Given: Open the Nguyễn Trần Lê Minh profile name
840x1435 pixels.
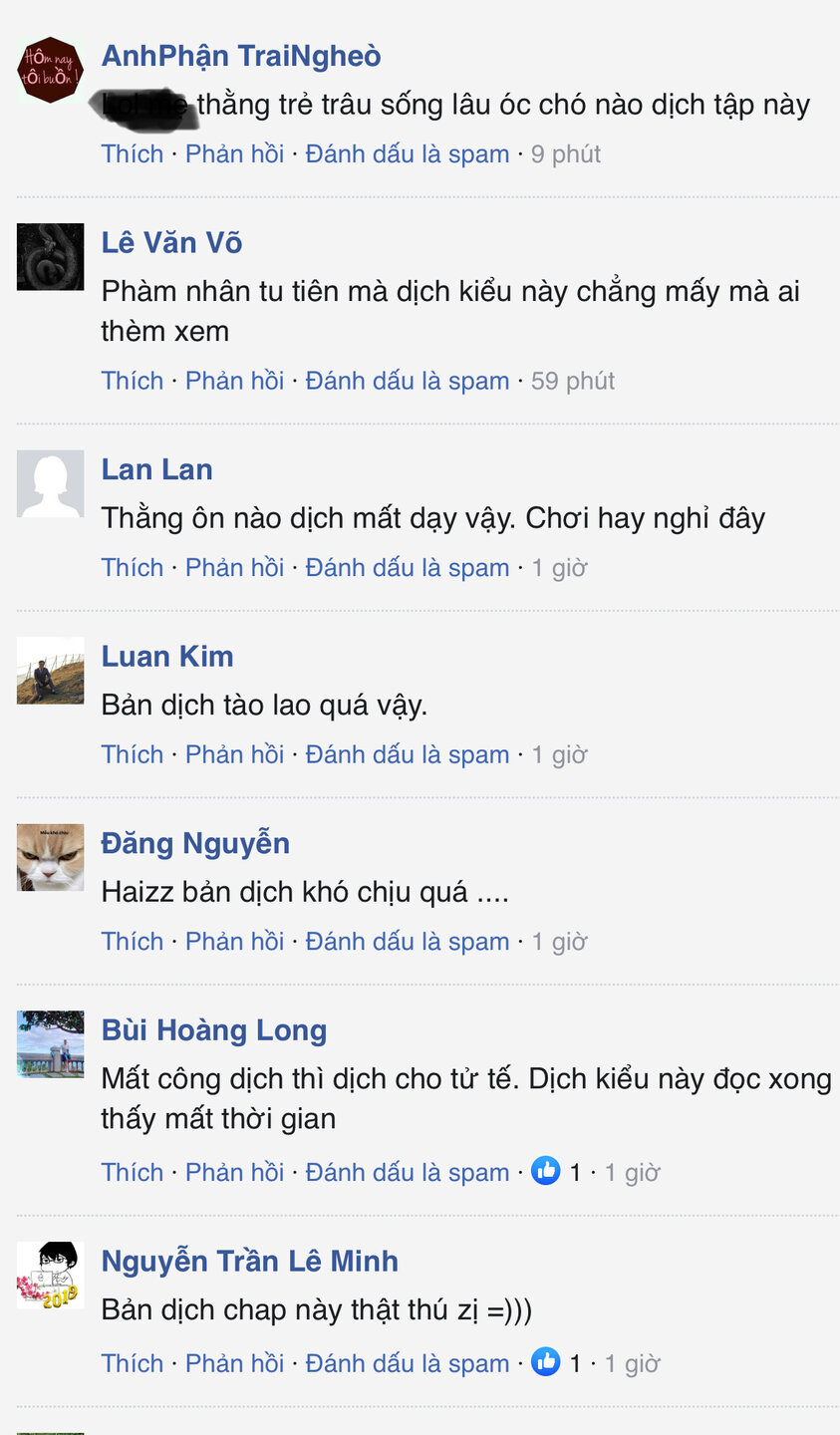Looking at the screenshot, I should (249, 1262).
